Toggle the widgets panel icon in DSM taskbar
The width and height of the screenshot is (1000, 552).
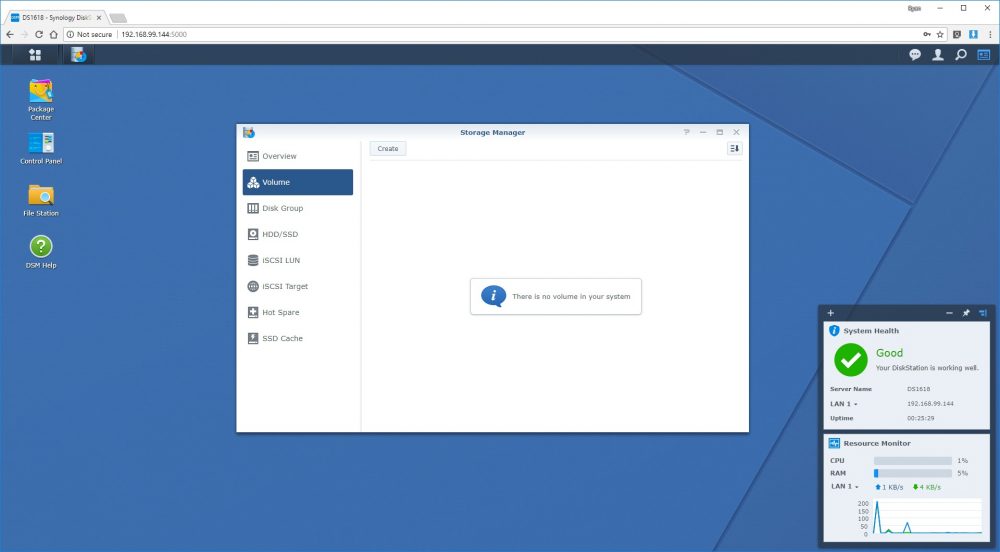coord(983,55)
